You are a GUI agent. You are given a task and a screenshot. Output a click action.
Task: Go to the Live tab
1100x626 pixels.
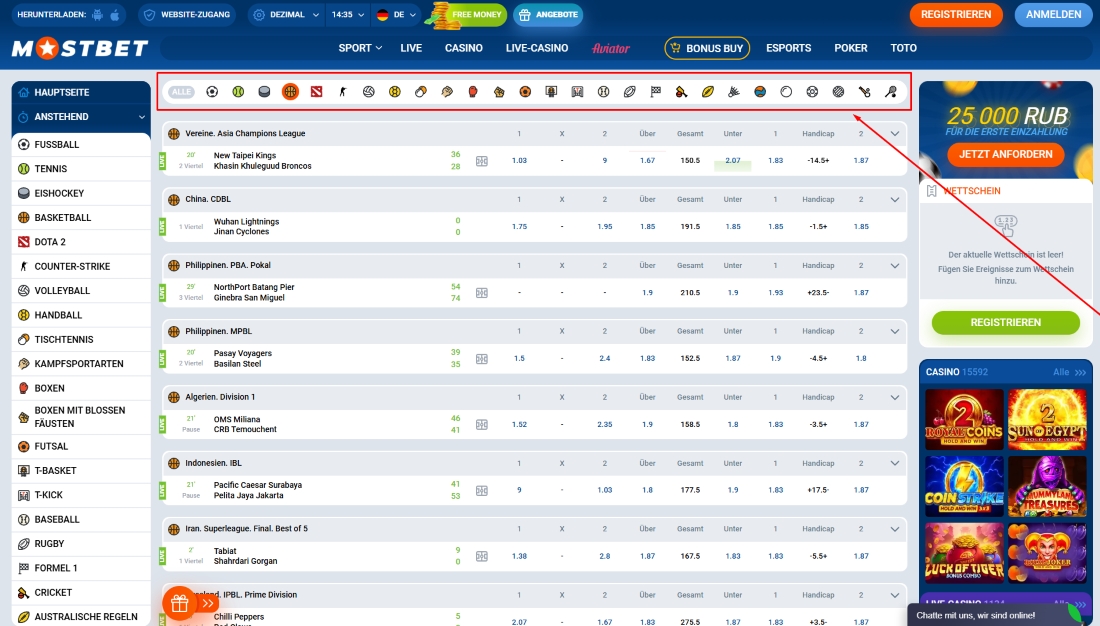tap(411, 48)
